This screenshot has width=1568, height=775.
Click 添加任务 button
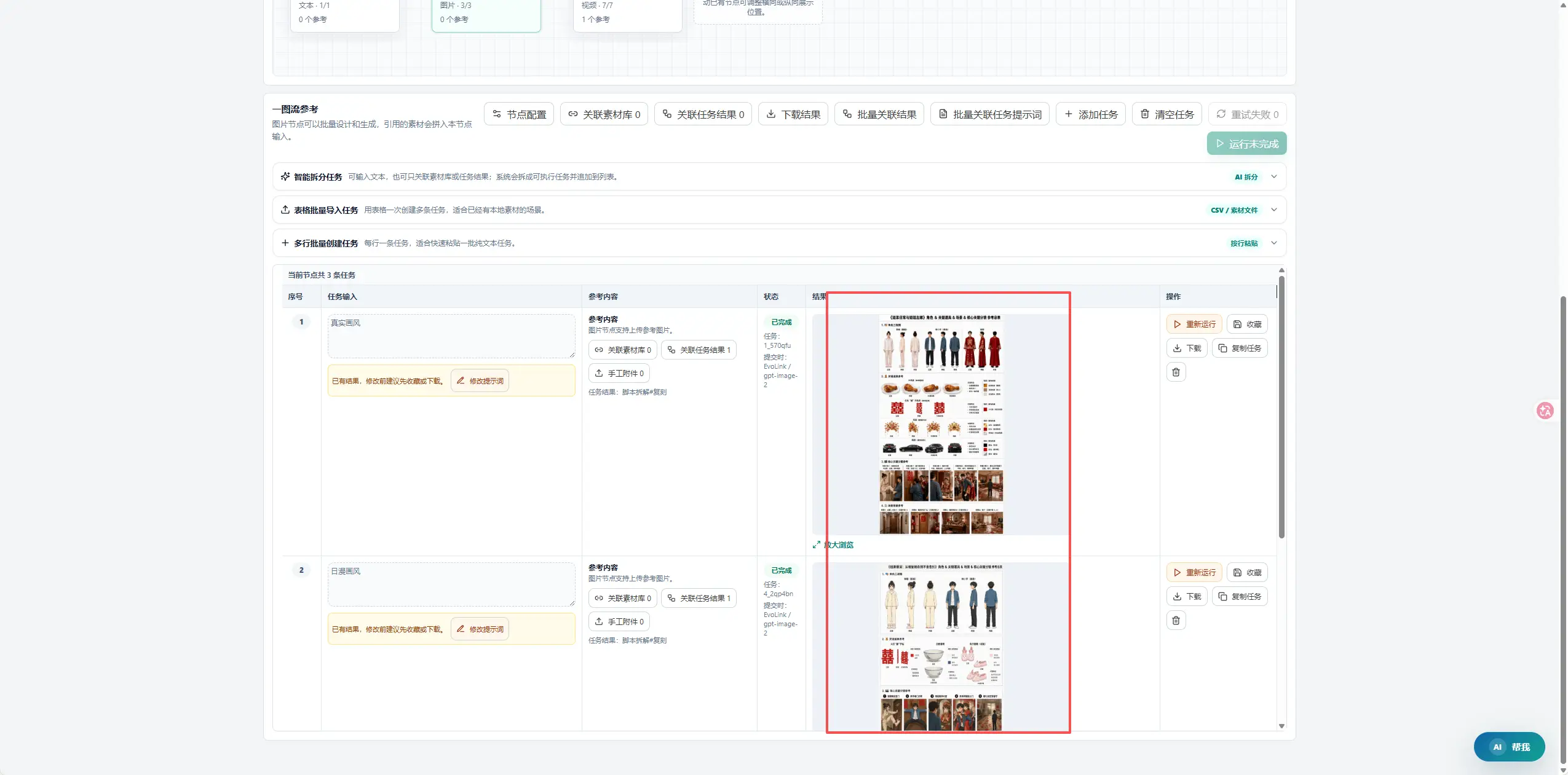pyautogui.click(x=1091, y=114)
